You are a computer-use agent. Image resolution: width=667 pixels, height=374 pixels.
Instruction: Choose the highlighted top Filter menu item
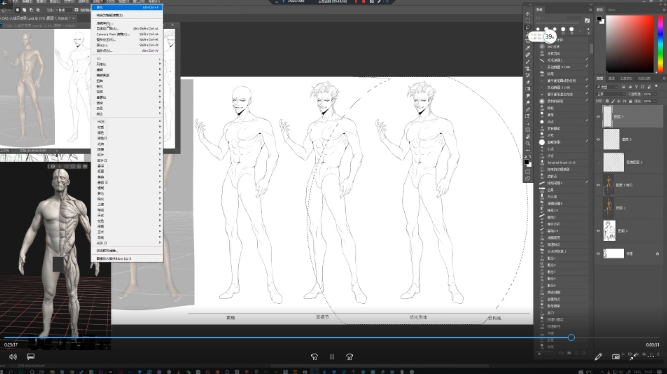tap(127, 7)
